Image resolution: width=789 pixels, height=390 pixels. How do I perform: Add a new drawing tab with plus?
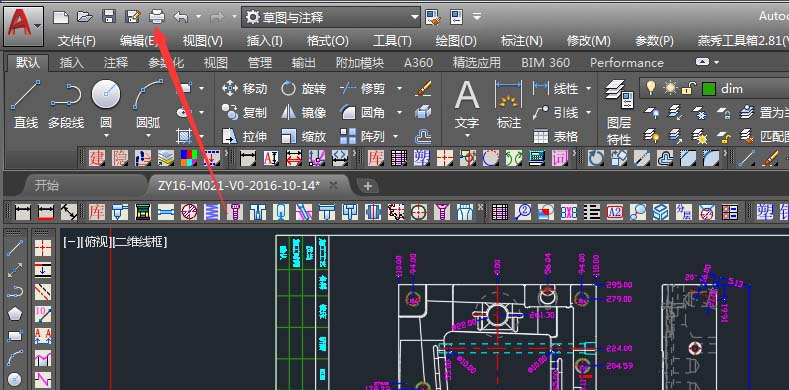[368, 186]
